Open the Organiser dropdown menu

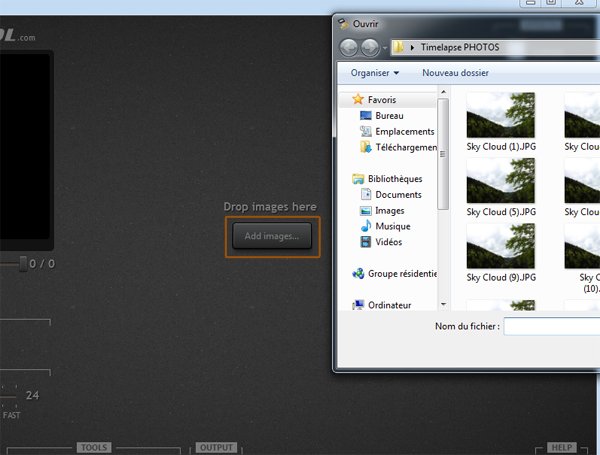click(x=375, y=73)
